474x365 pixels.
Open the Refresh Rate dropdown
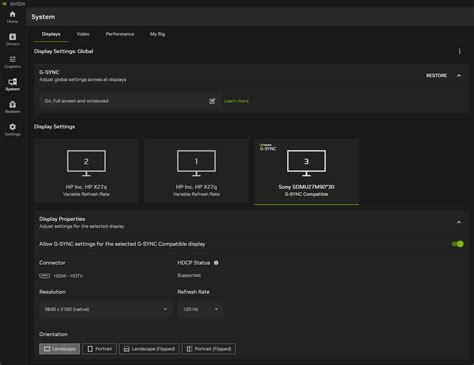click(200, 309)
